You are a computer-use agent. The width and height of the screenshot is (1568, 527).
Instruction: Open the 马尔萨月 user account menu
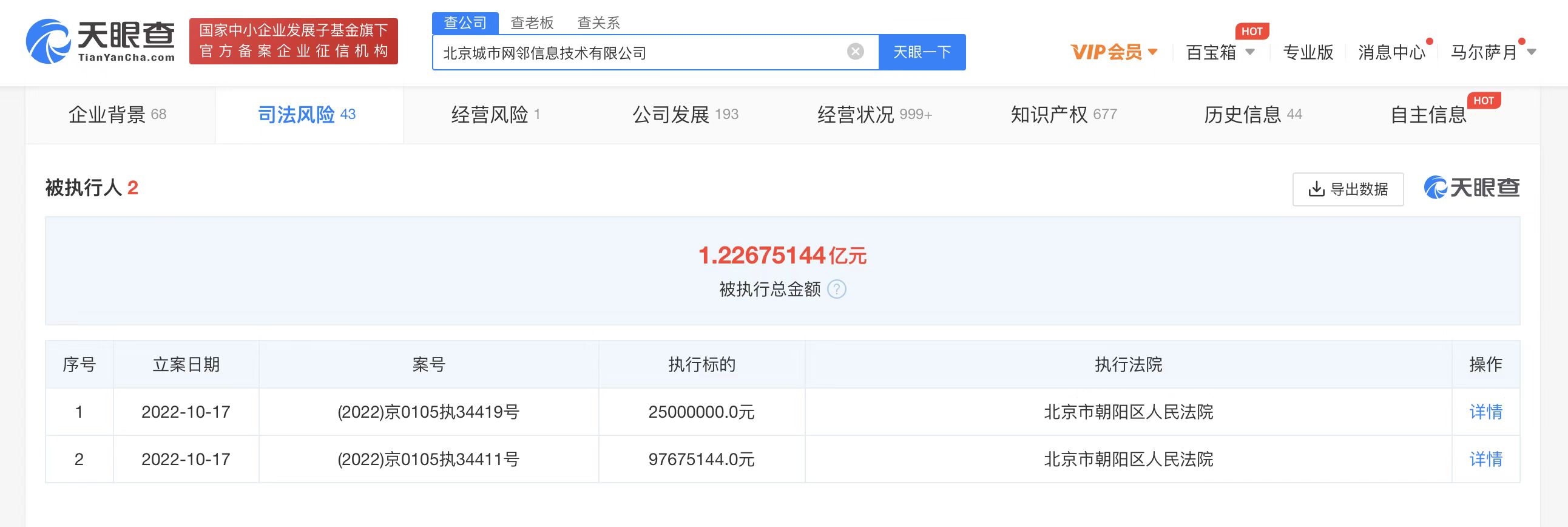click(1492, 52)
